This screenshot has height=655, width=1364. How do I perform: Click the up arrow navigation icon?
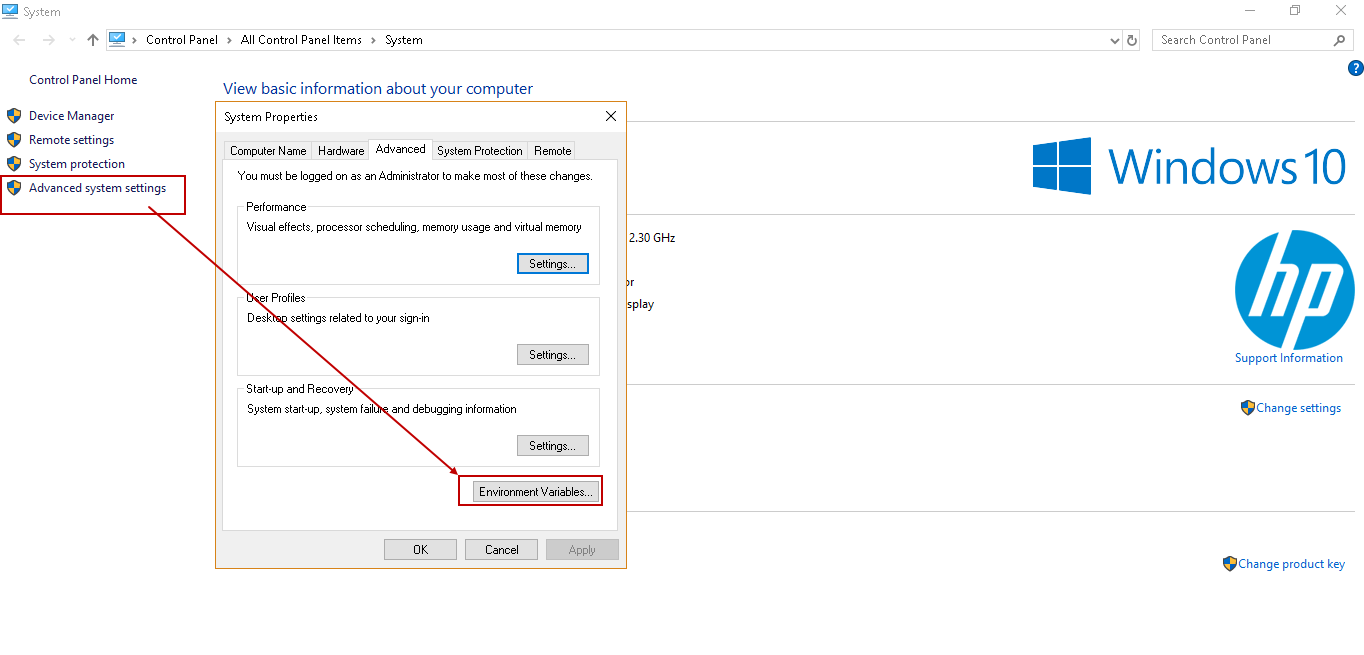(x=93, y=40)
